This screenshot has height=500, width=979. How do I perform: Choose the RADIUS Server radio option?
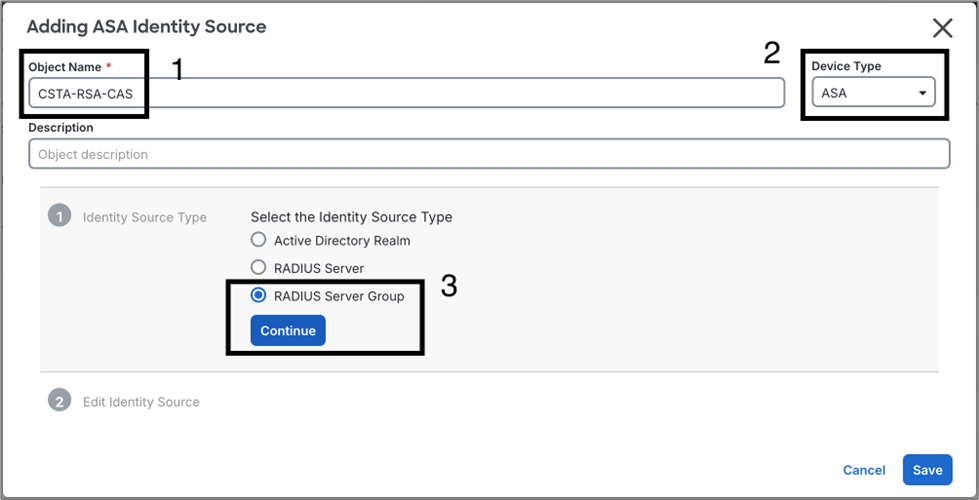pos(259,267)
